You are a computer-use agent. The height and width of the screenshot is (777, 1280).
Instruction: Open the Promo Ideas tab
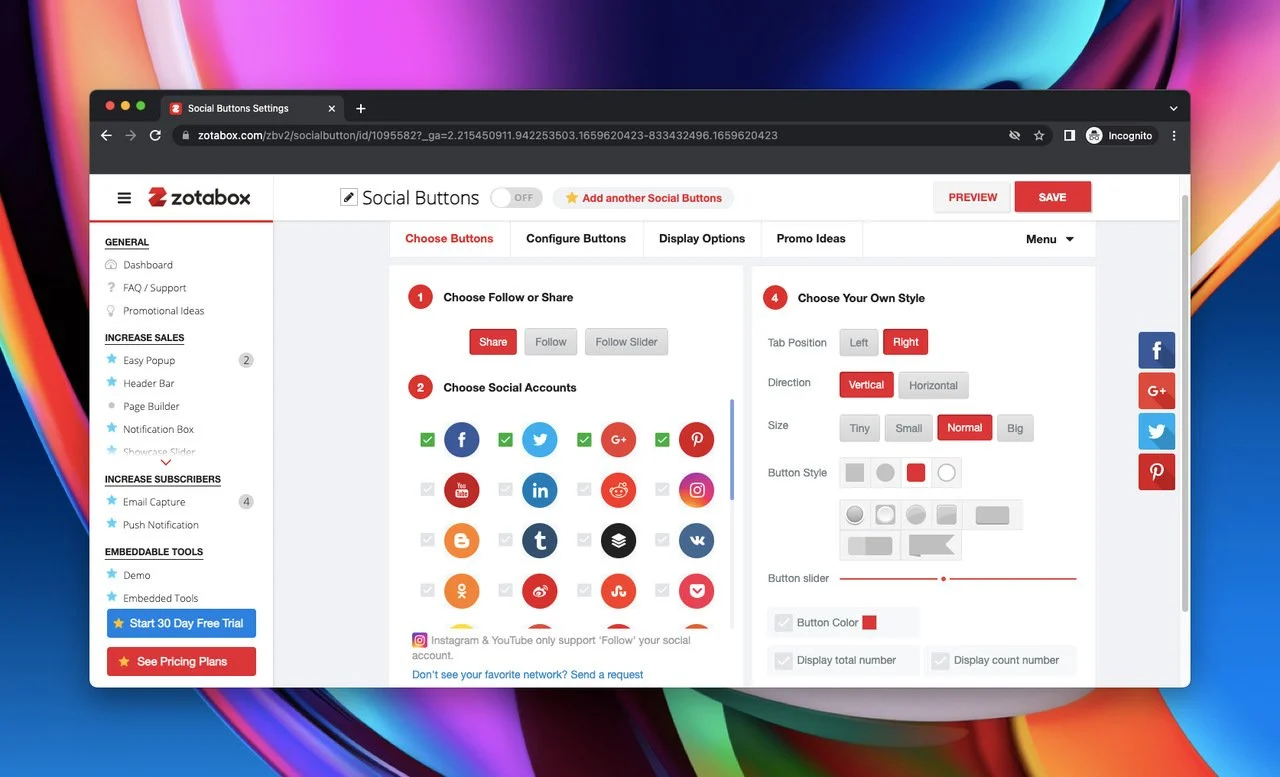click(x=811, y=239)
